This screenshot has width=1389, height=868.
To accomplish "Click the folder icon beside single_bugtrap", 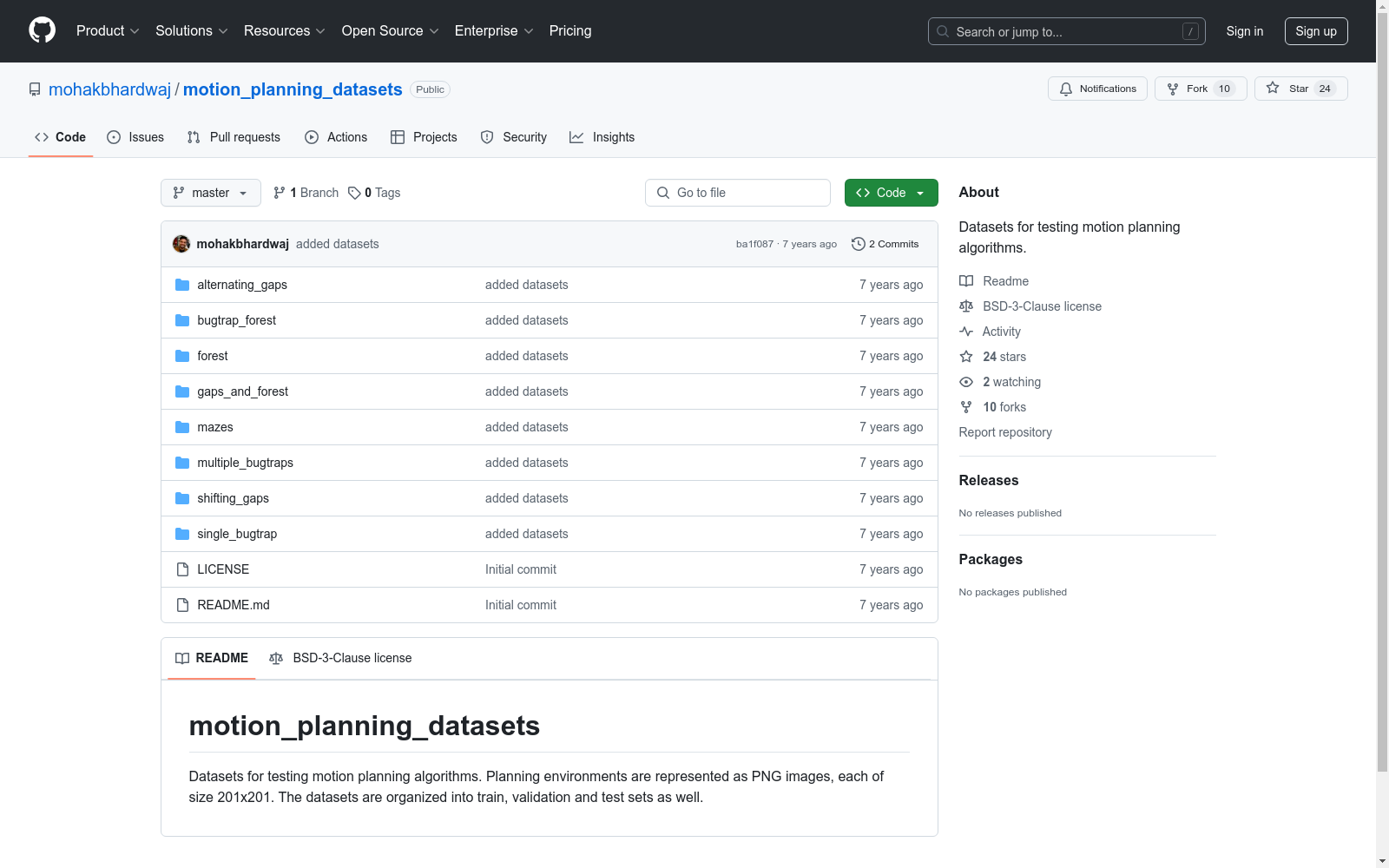I will click(182, 534).
